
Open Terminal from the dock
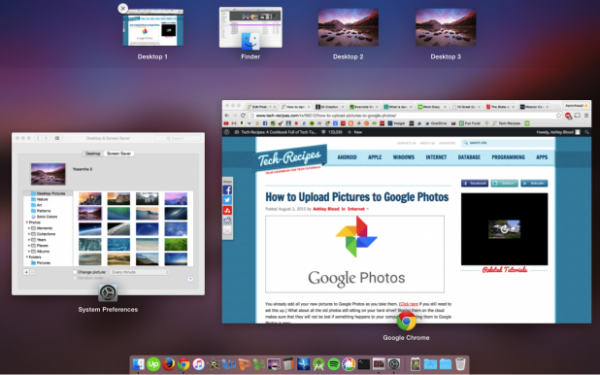[x=364, y=364]
